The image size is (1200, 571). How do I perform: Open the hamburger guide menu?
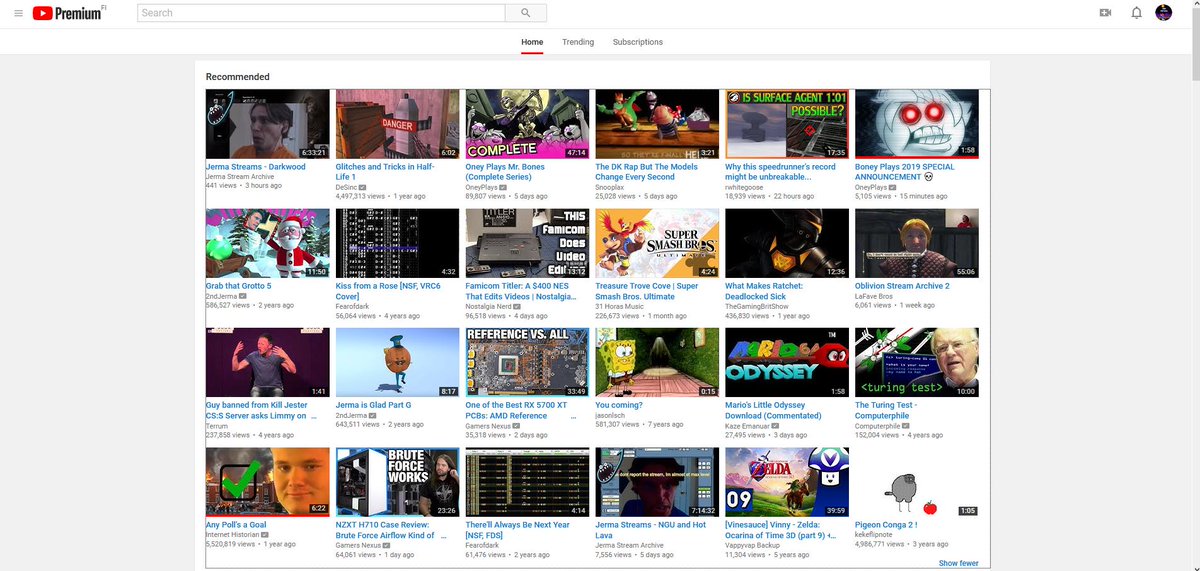click(x=18, y=13)
